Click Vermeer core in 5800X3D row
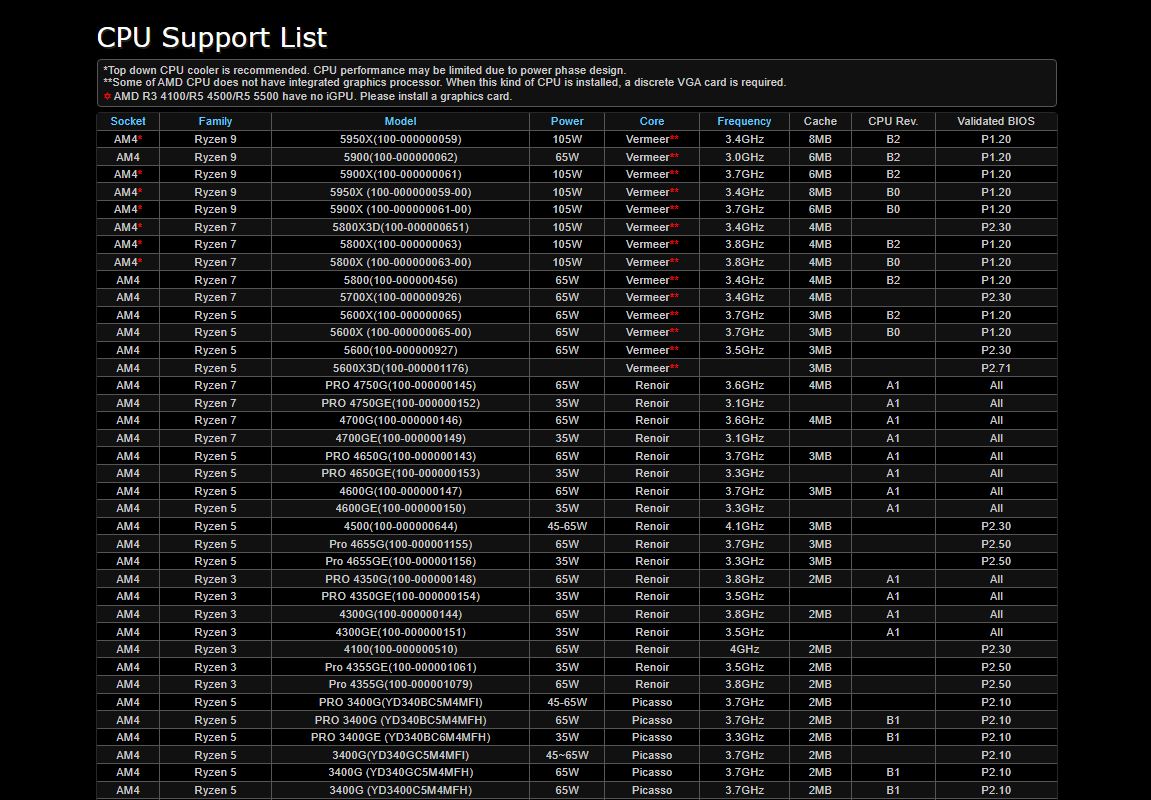The image size is (1151, 800). pos(652,227)
